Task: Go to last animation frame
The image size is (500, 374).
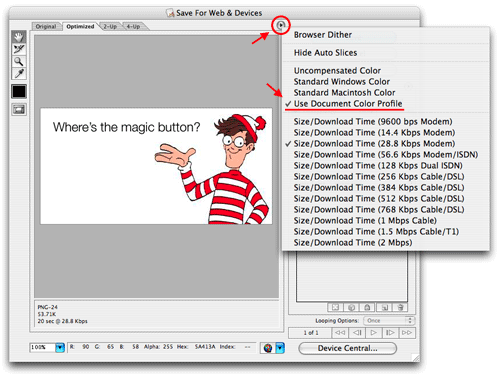Action: pyautogui.click(x=407, y=333)
